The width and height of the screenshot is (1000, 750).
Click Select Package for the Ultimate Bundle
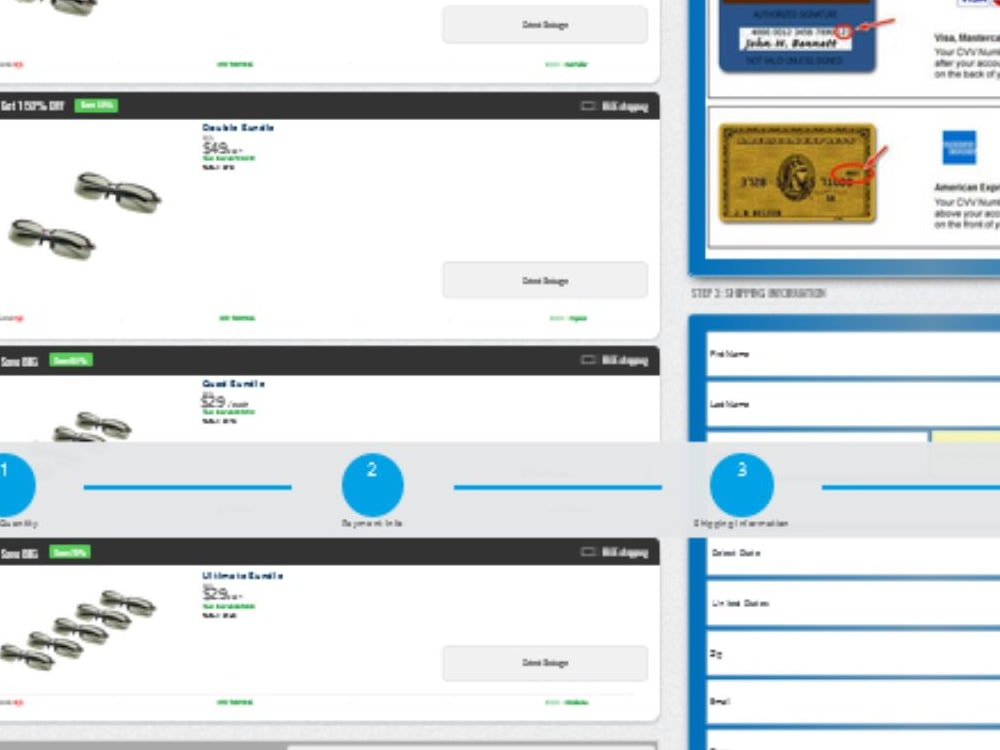point(544,662)
